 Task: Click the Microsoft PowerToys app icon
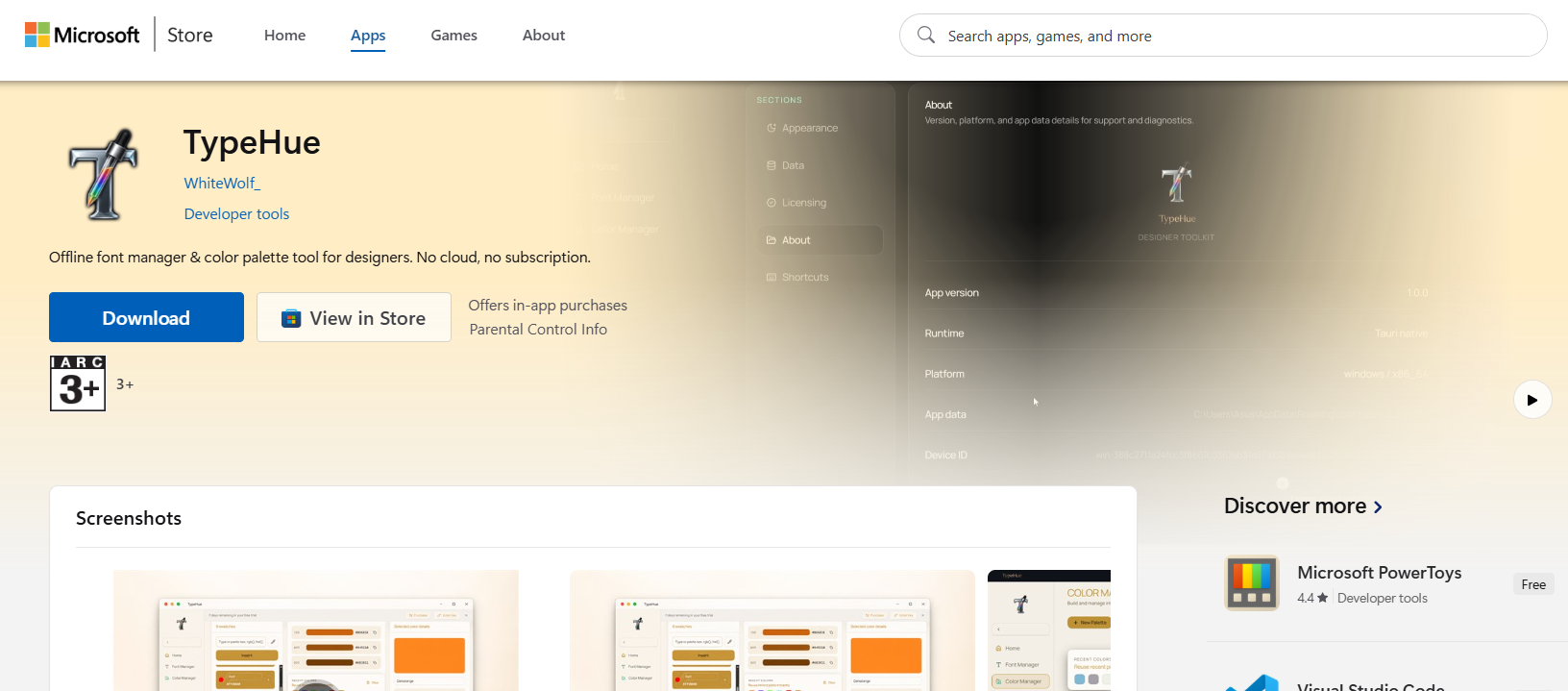pos(1252,582)
